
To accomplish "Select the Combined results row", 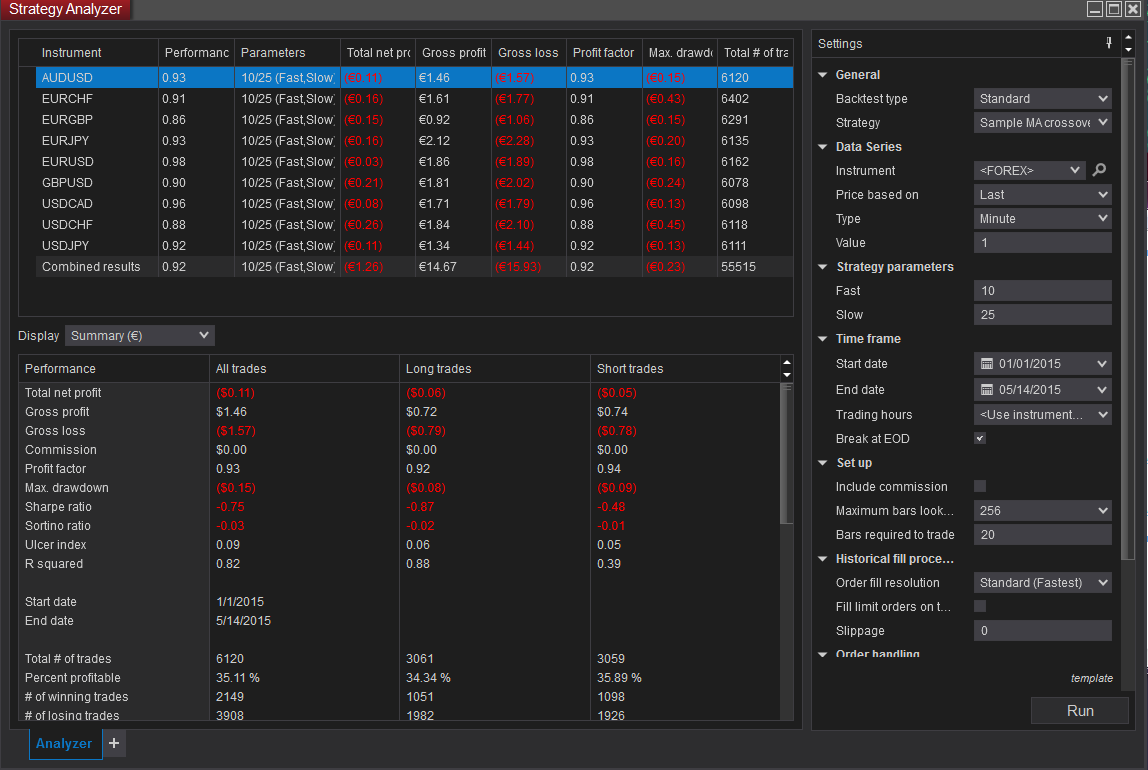I will (x=414, y=267).
